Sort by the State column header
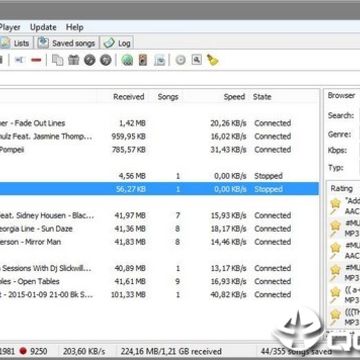Viewport: 360px width, 360px height. click(x=262, y=97)
